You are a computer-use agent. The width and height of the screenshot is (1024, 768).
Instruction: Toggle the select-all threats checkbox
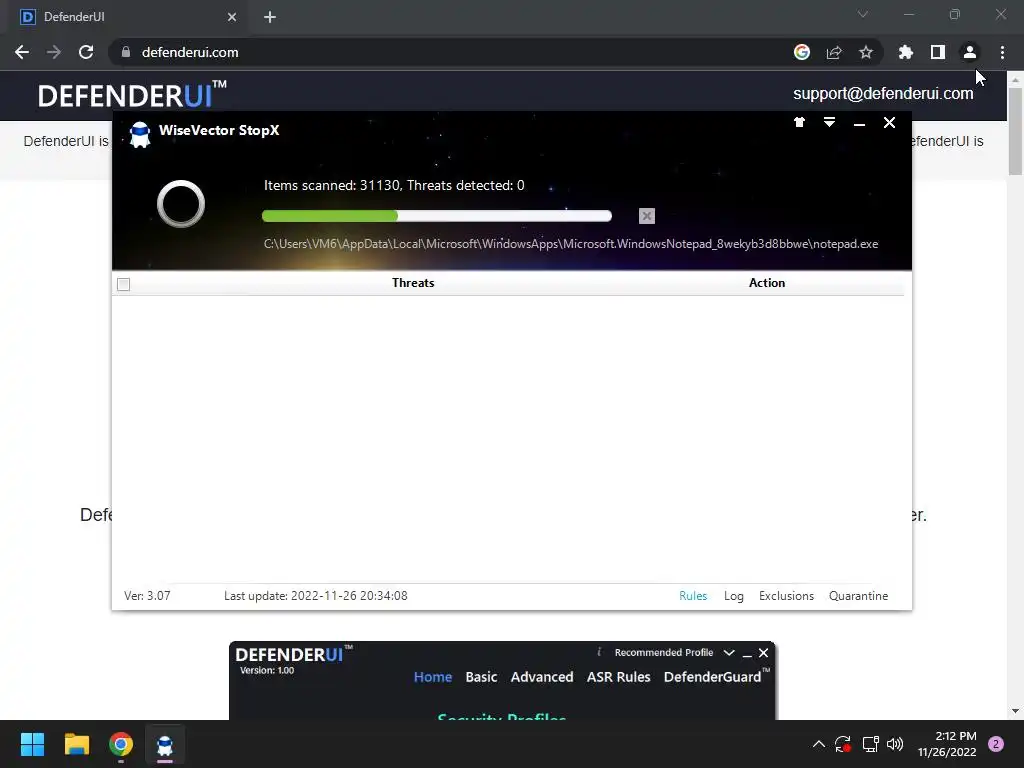pyautogui.click(x=123, y=284)
